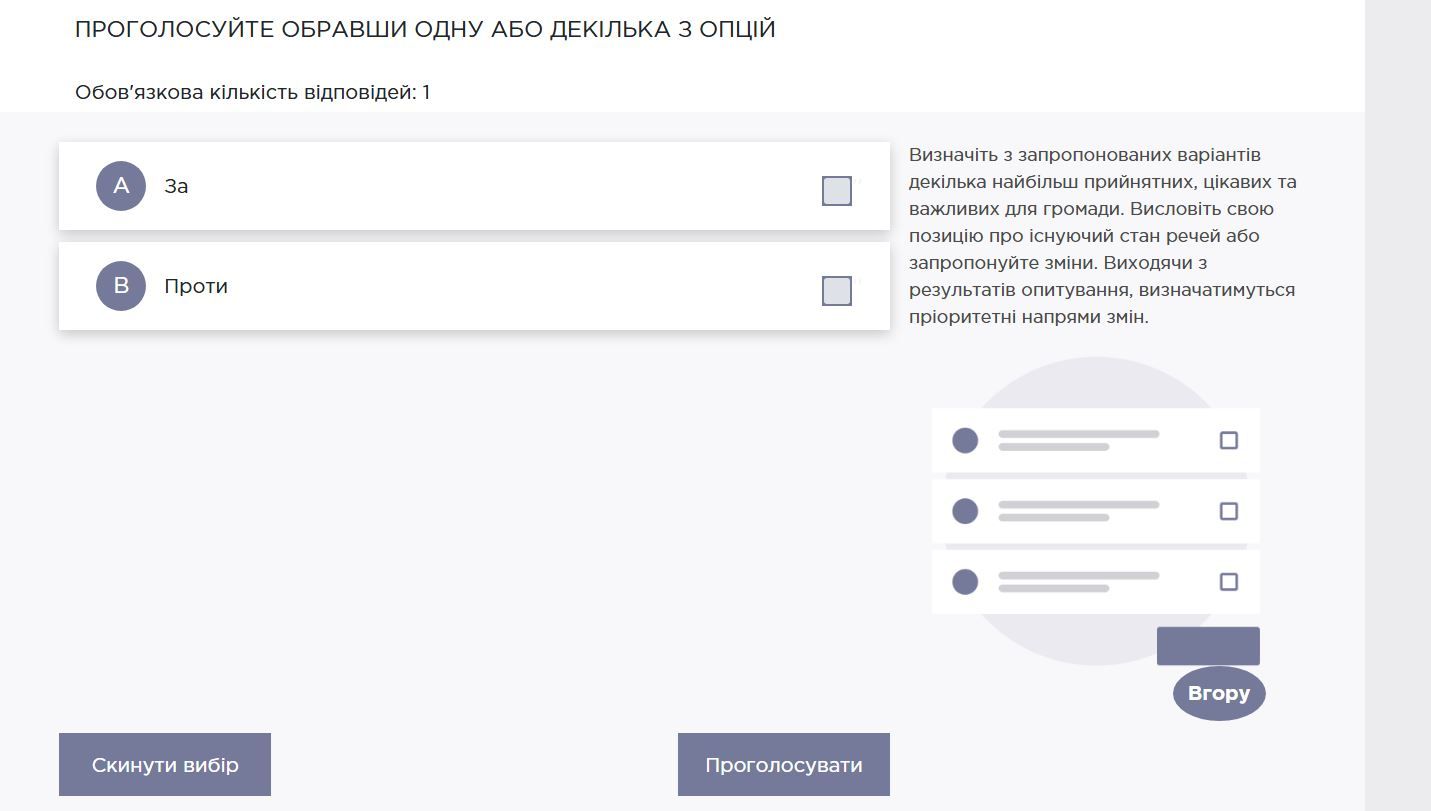Click the circular "B" badge icon
Screen dimensions: 1431x811
pos(120,286)
